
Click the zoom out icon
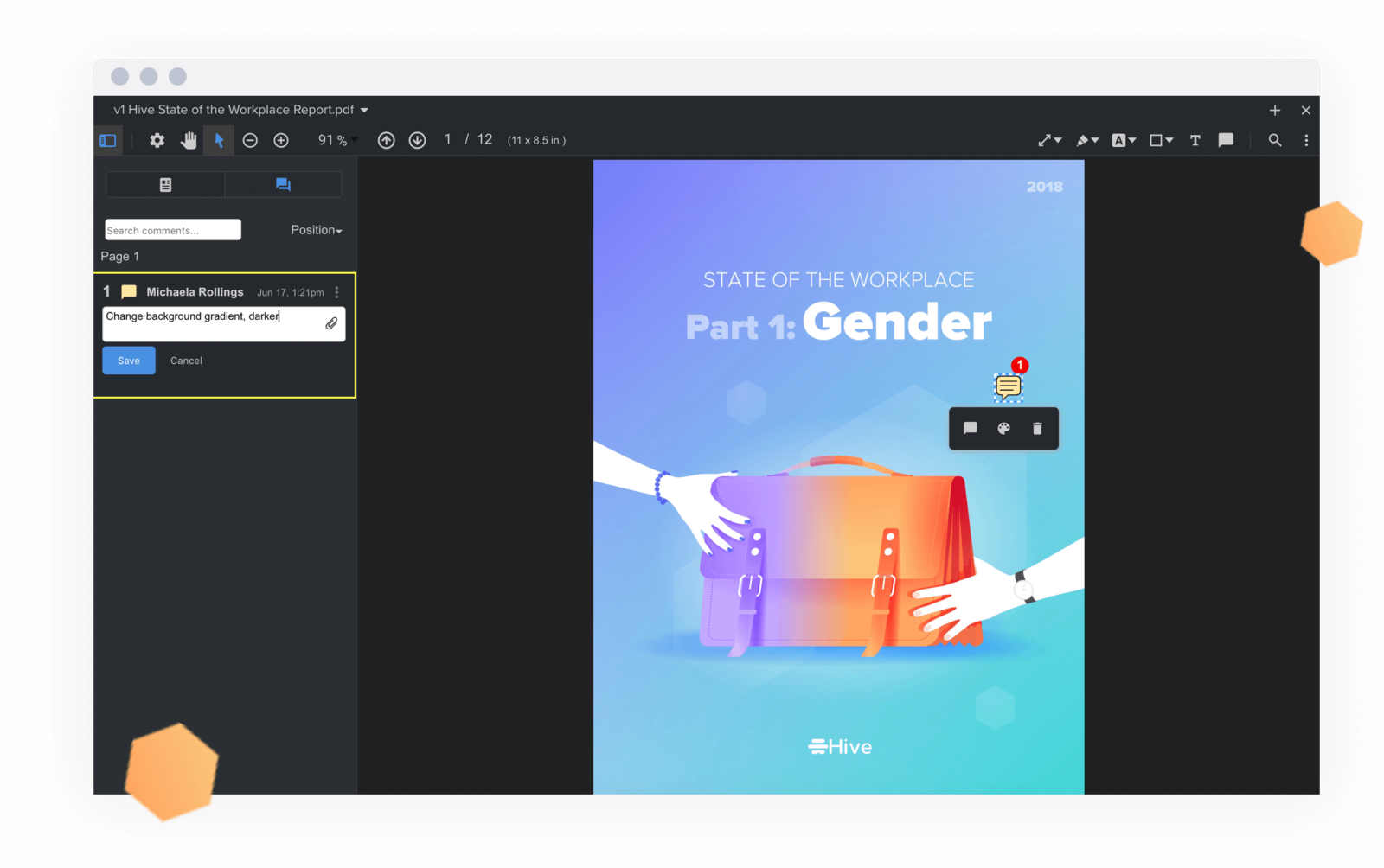point(250,139)
